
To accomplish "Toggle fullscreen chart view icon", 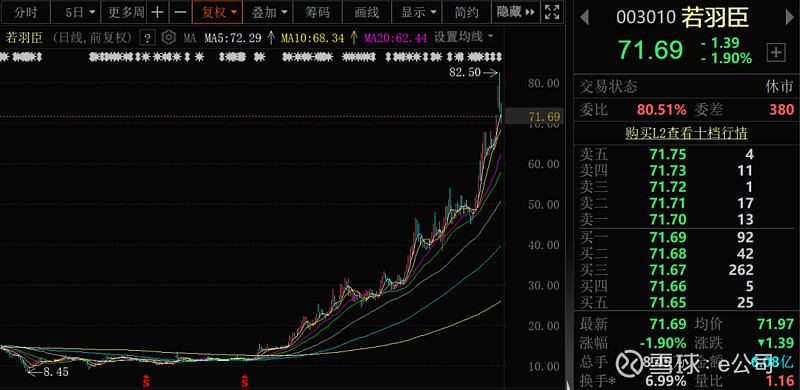I will [x=551, y=12].
